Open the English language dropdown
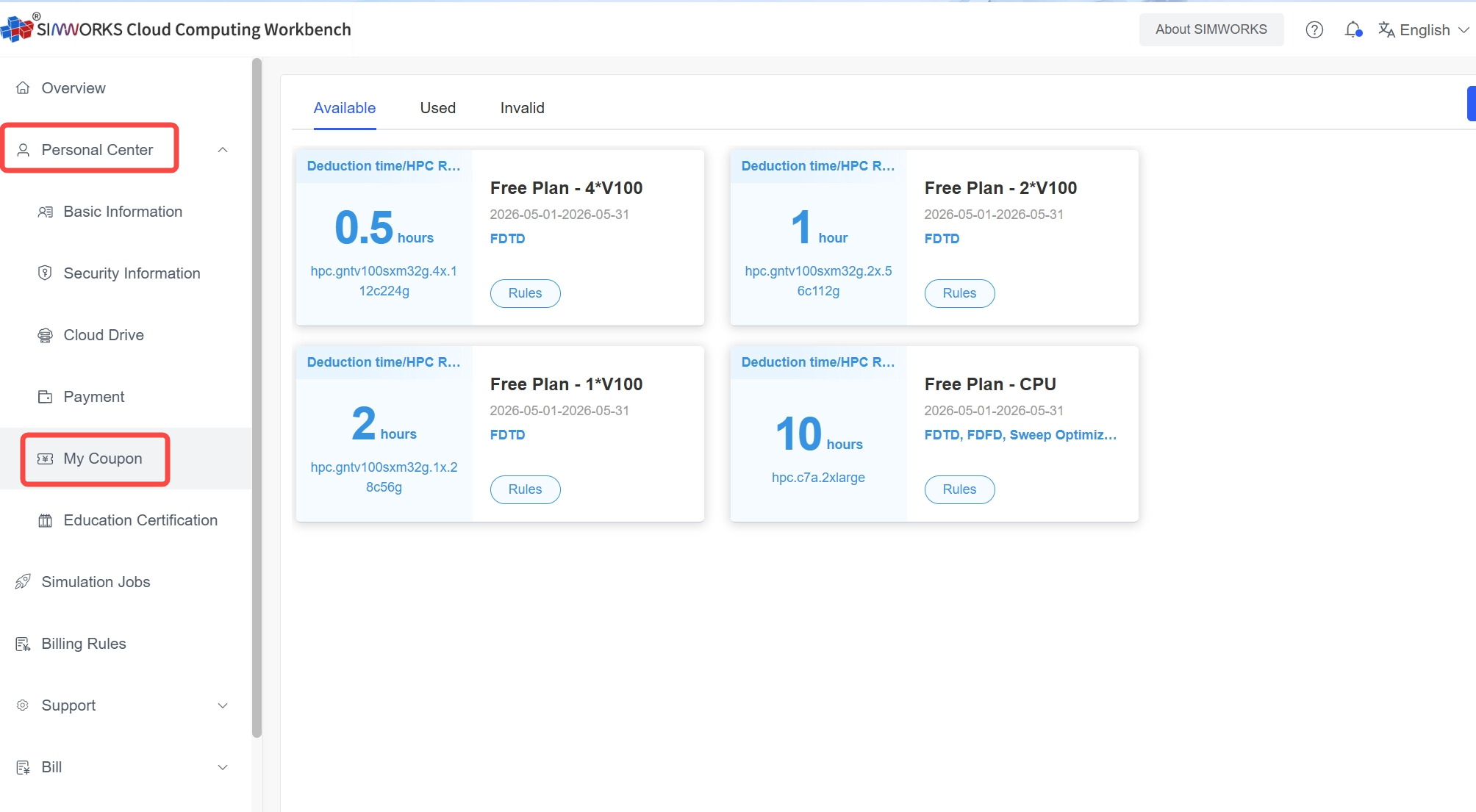The width and height of the screenshot is (1476, 812). pyautogui.click(x=1424, y=29)
